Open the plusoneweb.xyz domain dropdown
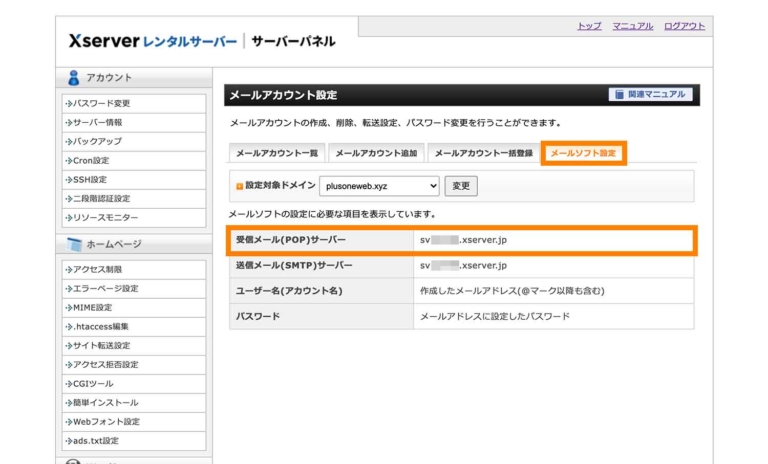The height and width of the screenshot is (464, 768). pyautogui.click(x=380, y=186)
